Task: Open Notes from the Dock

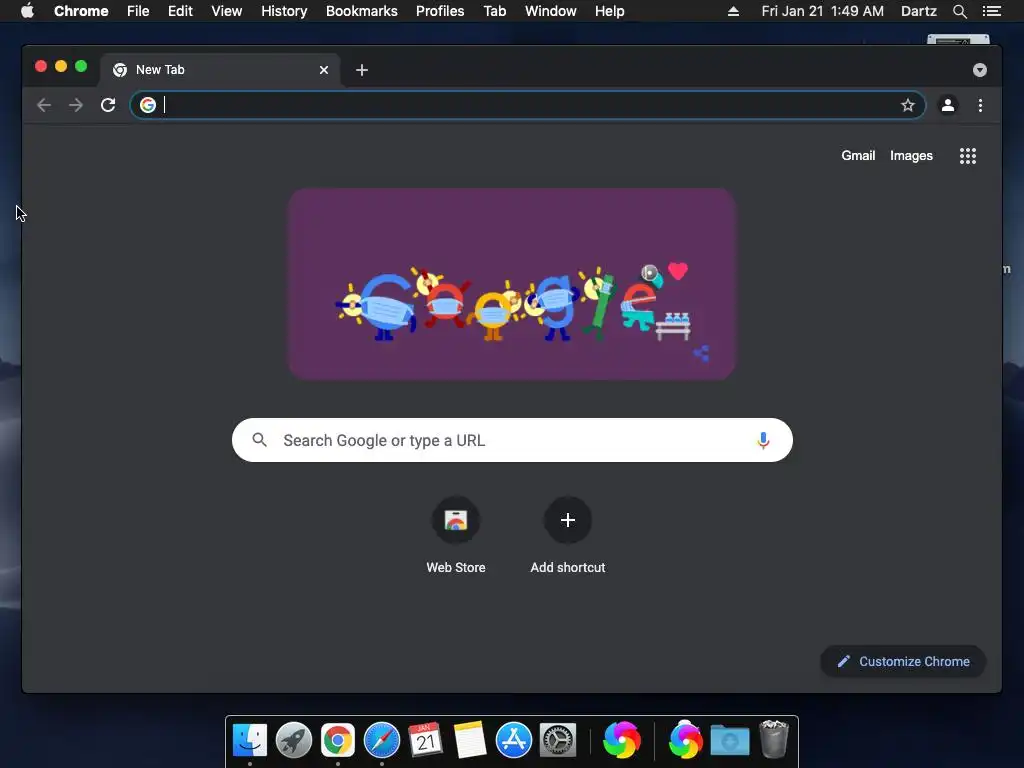Action: click(470, 740)
